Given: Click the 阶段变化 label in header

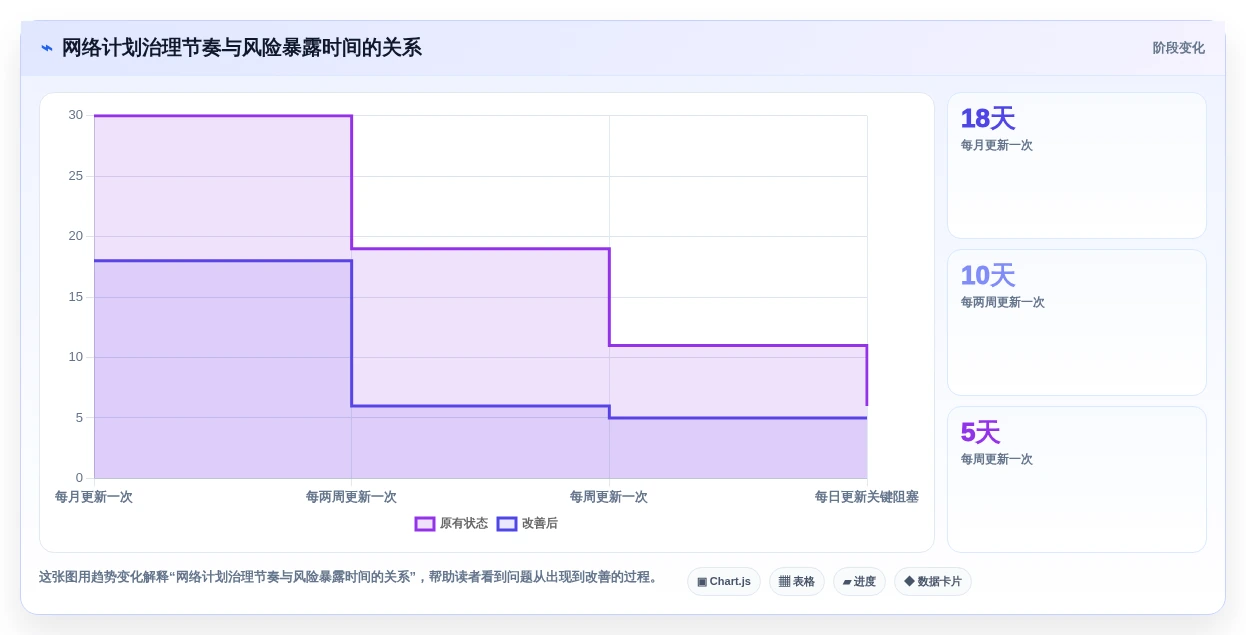Looking at the screenshot, I should (1178, 48).
